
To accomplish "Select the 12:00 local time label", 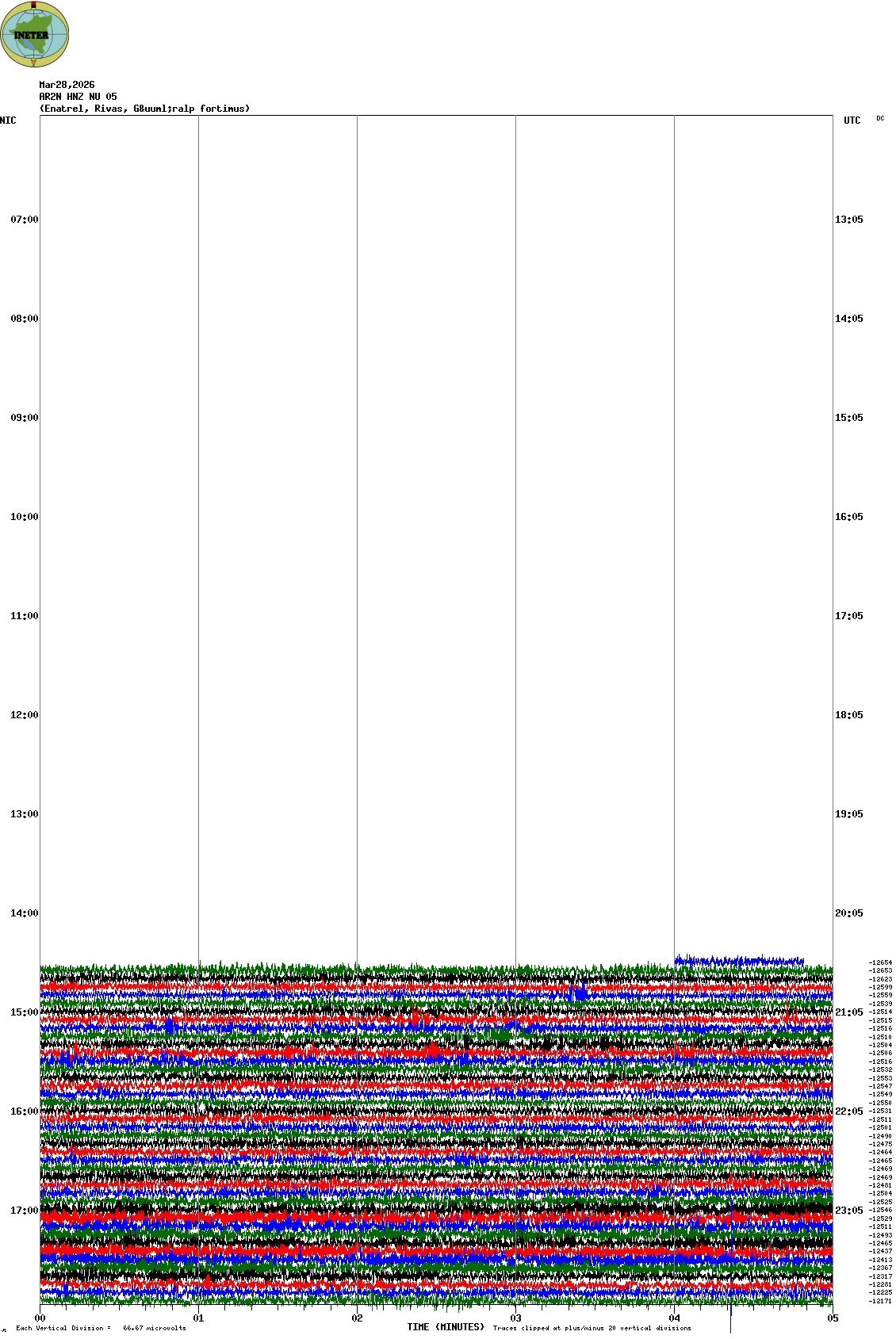I will (24, 715).
